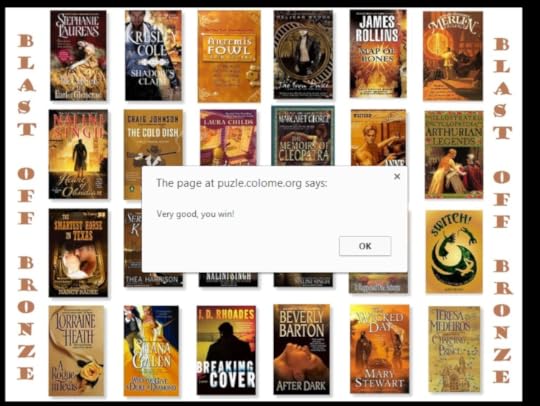Screen dimensions: 540x406
Task: Click The Smartest Horse in Texas cover
Action: pos(78,253)
